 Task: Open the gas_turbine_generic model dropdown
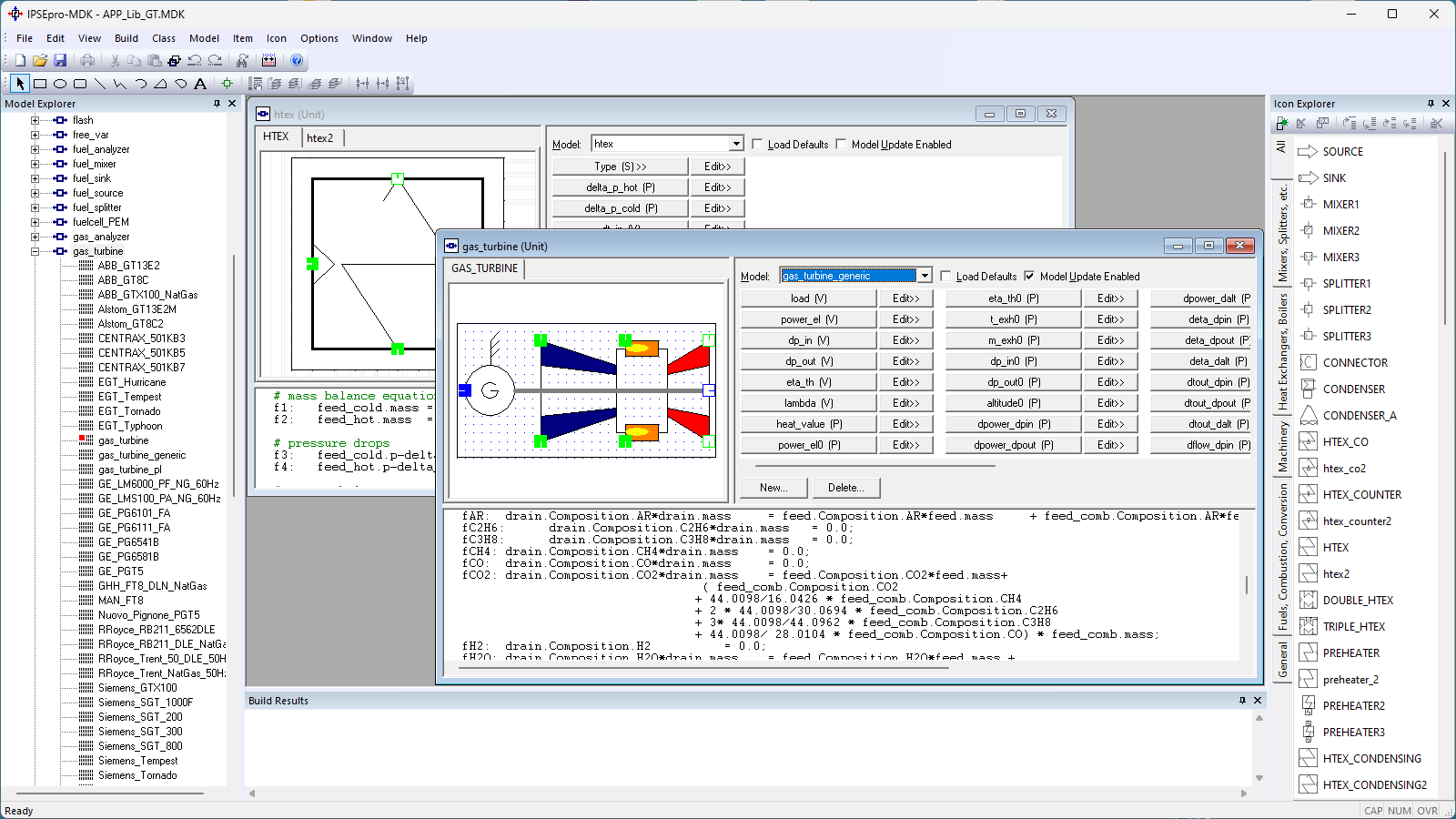click(x=925, y=276)
